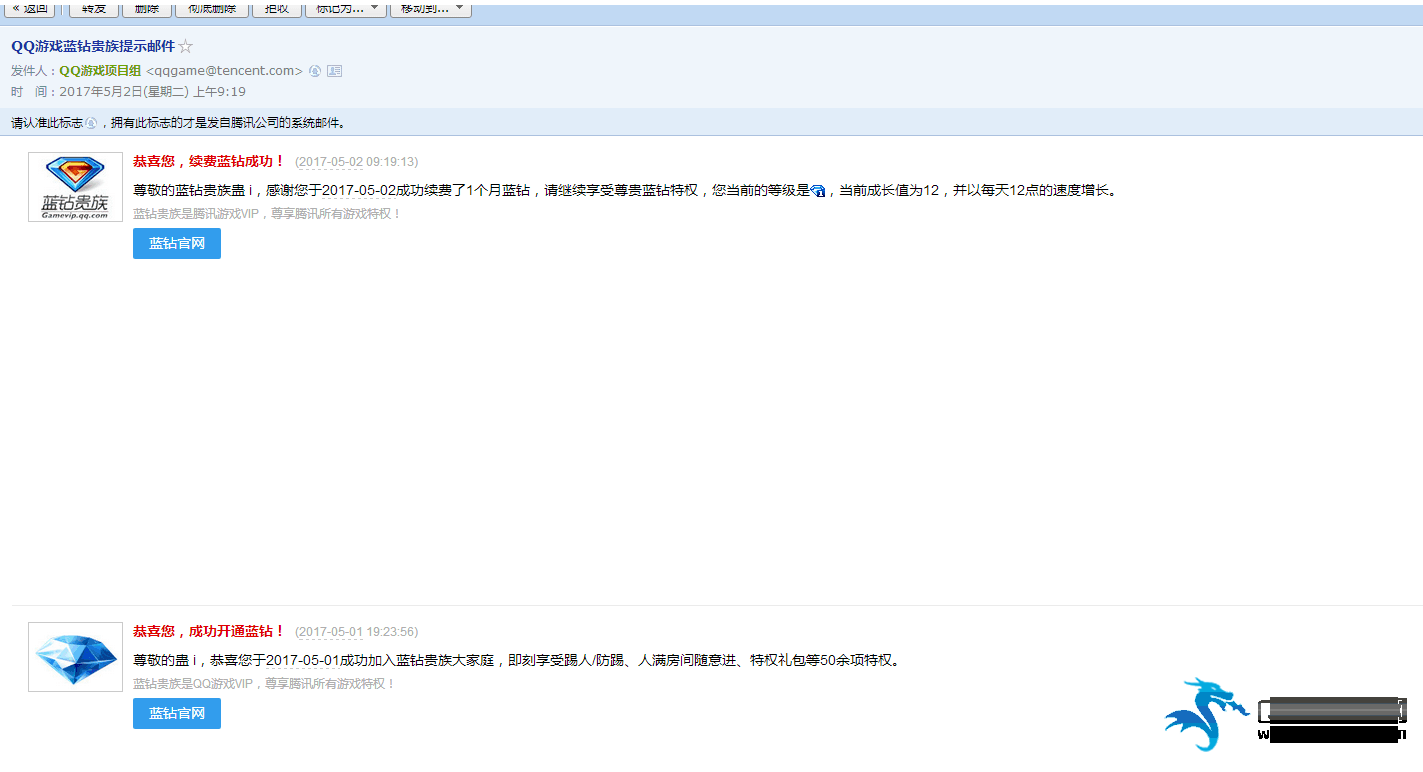
Task: Click heading 恭喜您，续费蓝钻成功！
Action: coord(209,161)
